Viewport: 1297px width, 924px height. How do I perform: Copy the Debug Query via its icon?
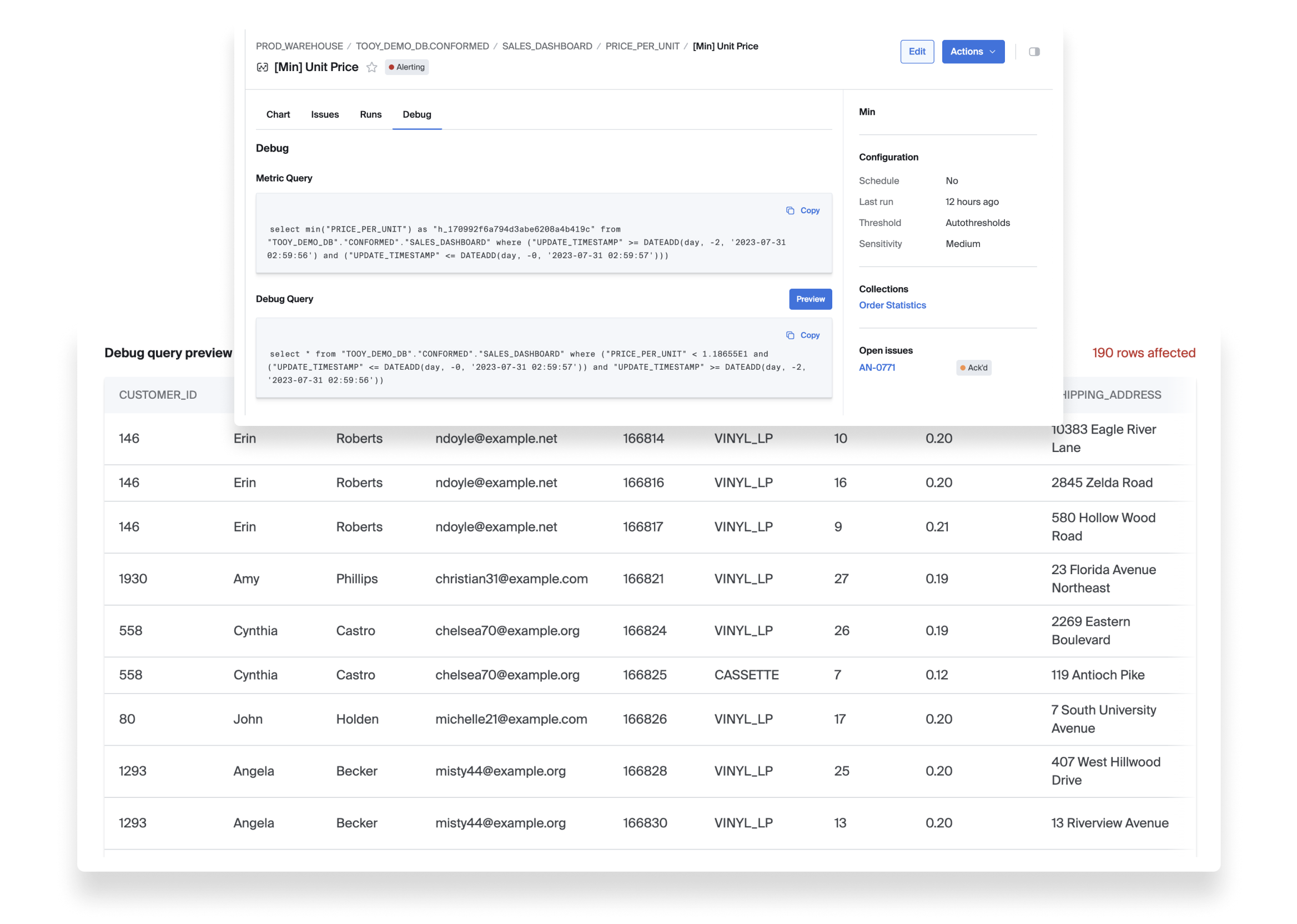coord(790,335)
